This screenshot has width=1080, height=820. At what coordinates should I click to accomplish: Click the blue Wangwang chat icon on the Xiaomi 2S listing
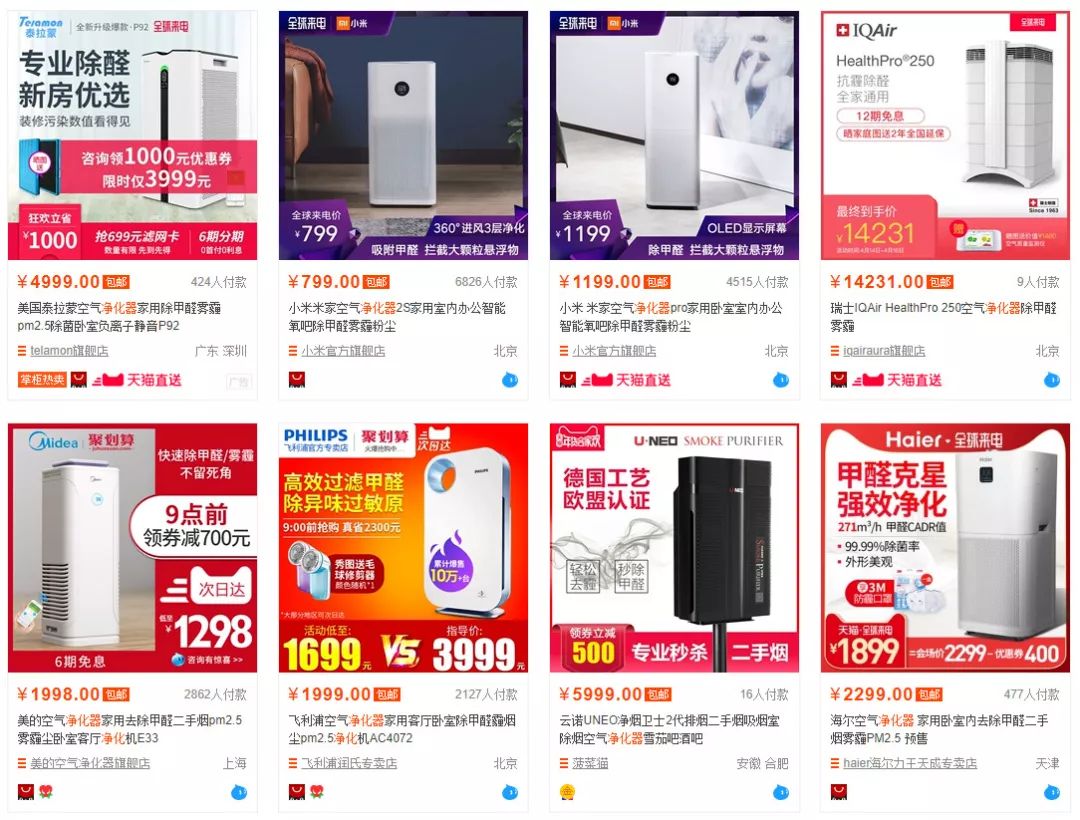(x=510, y=379)
